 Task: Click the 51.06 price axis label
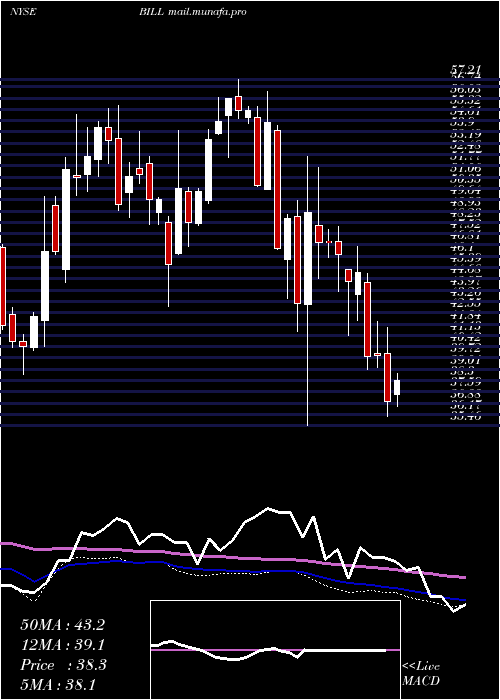point(466,169)
